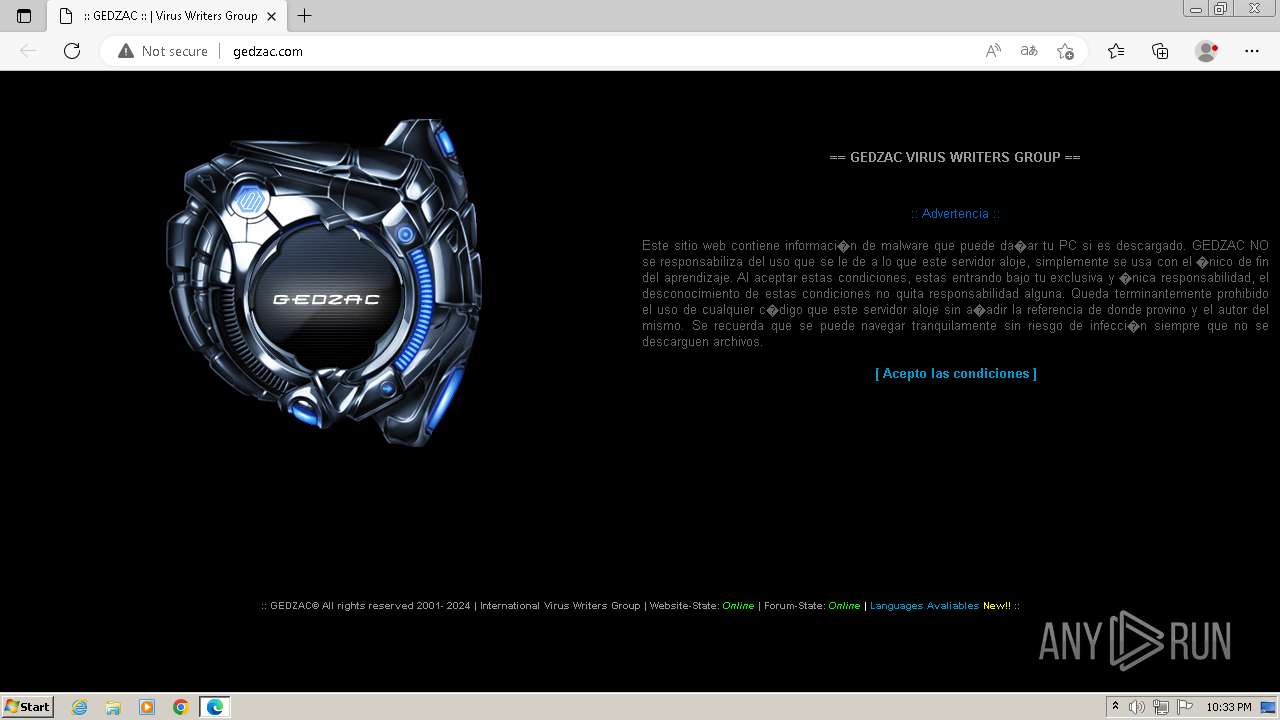Image resolution: width=1280 pixels, height=720 pixels.
Task: Click the Acepto las condiciones link
Action: tap(956, 373)
